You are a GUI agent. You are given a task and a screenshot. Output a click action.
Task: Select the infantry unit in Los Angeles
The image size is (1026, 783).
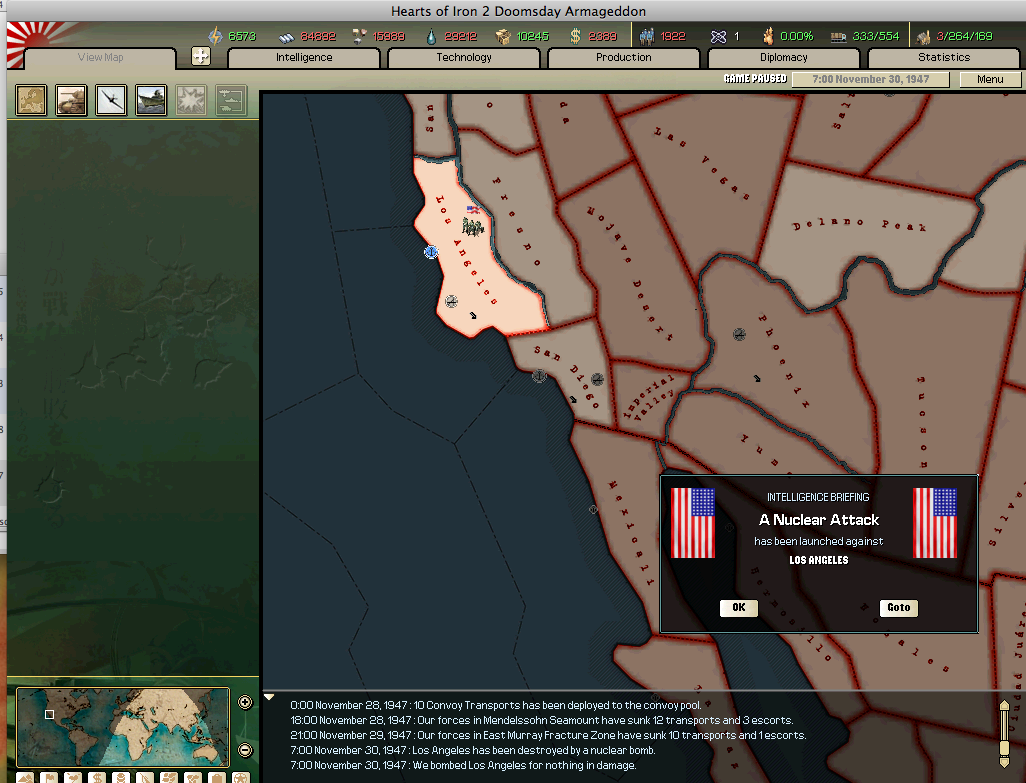click(472, 226)
